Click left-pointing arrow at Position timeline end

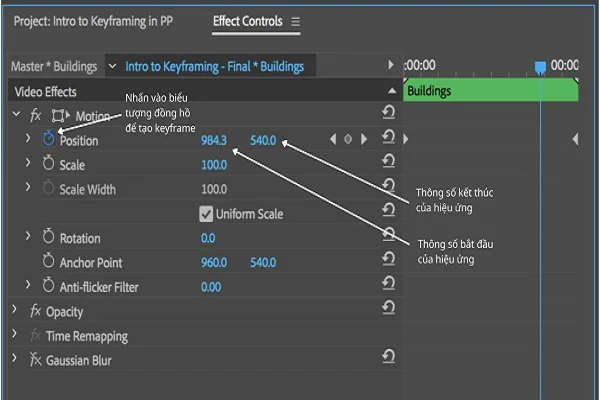point(575,139)
